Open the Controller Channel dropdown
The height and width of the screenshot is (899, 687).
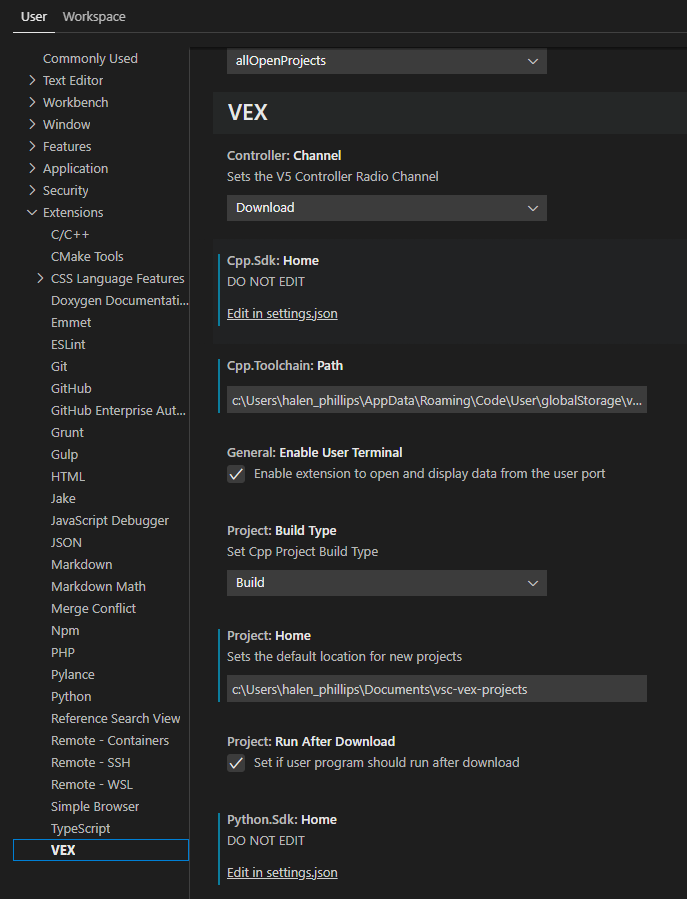click(386, 208)
